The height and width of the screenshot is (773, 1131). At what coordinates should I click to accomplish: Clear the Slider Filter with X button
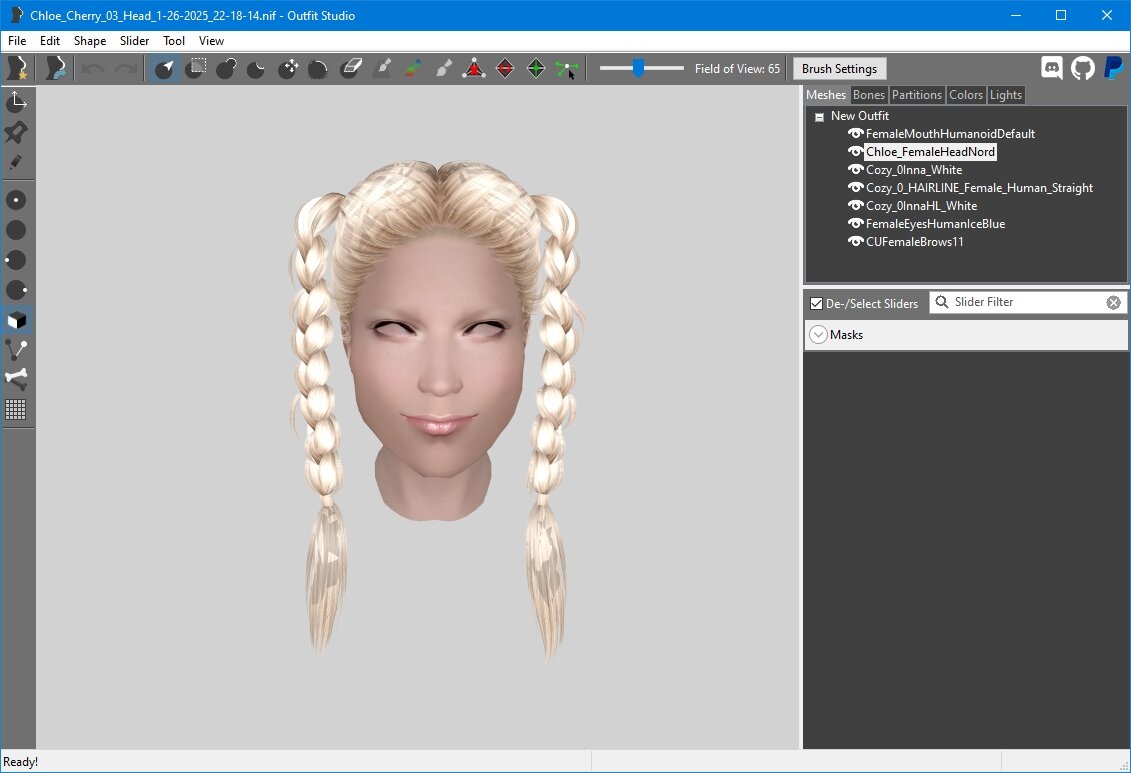1114,303
